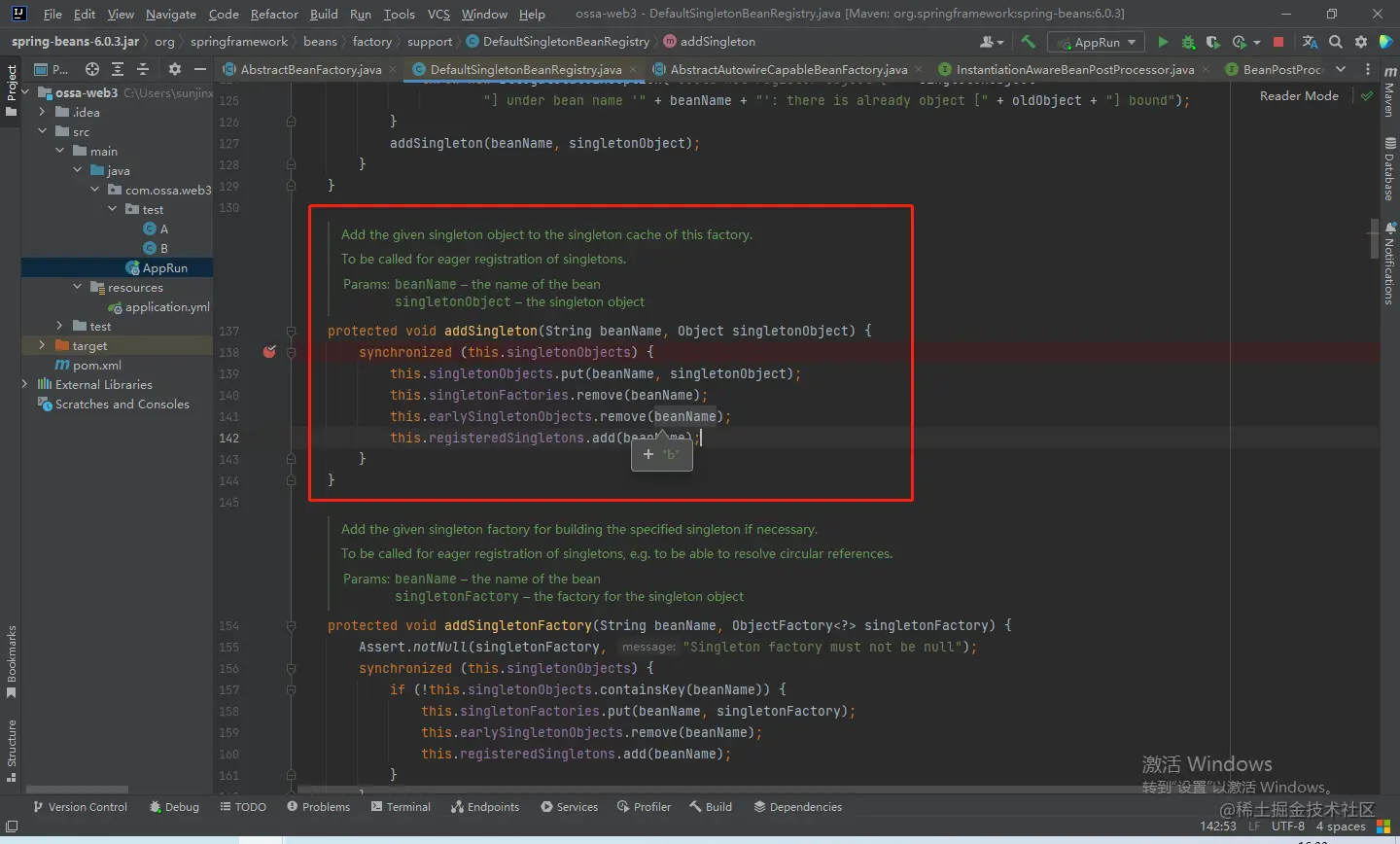Open the Debug tool window
This screenshot has width=1400, height=844.
[x=174, y=807]
